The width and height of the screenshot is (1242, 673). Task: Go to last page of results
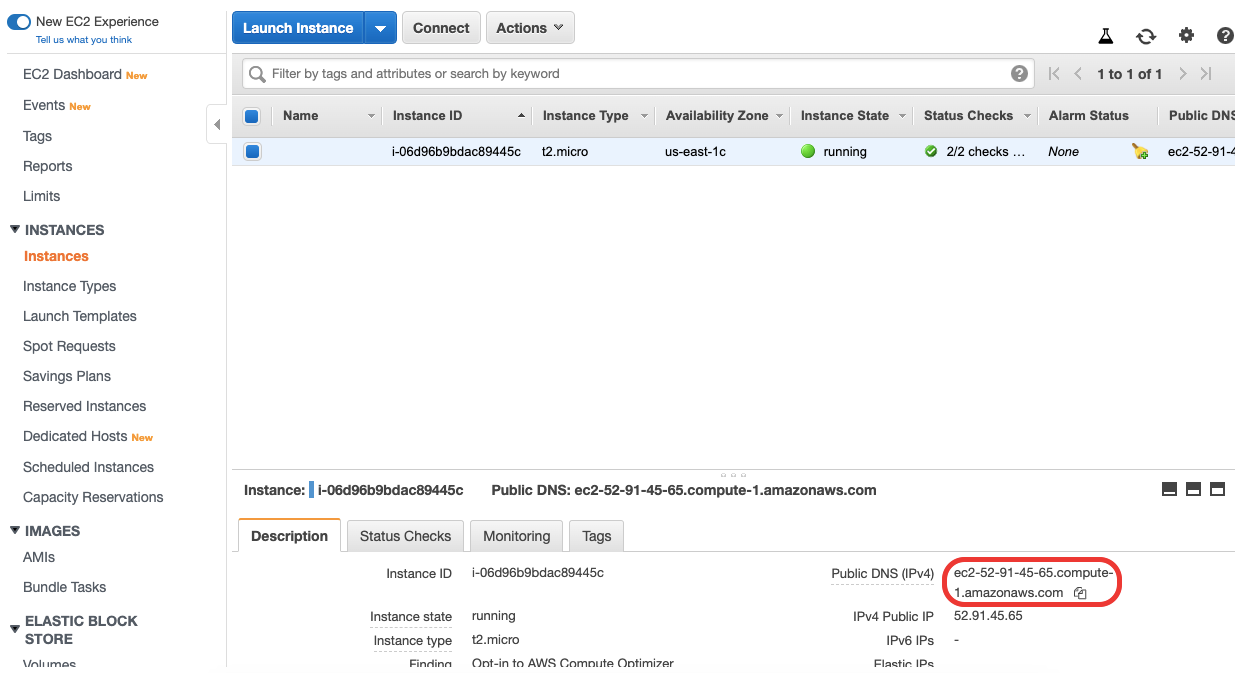pyautogui.click(x=1206, y=73)
